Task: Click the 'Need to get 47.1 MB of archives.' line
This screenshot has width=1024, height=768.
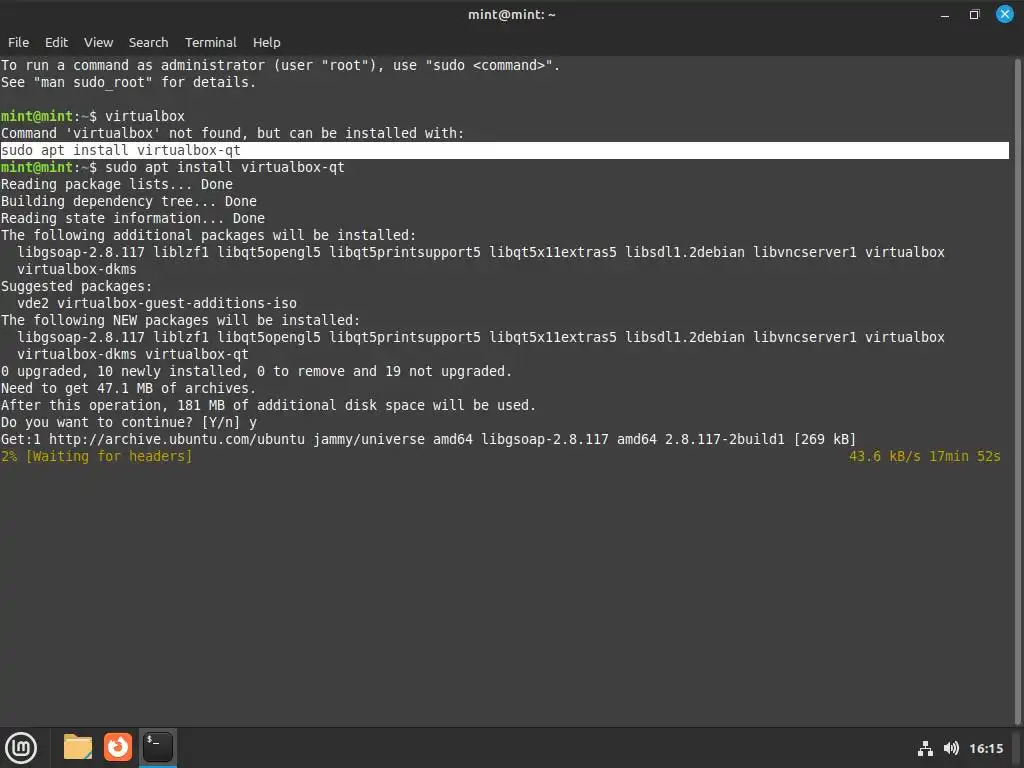Action: [x=129, y=388]
